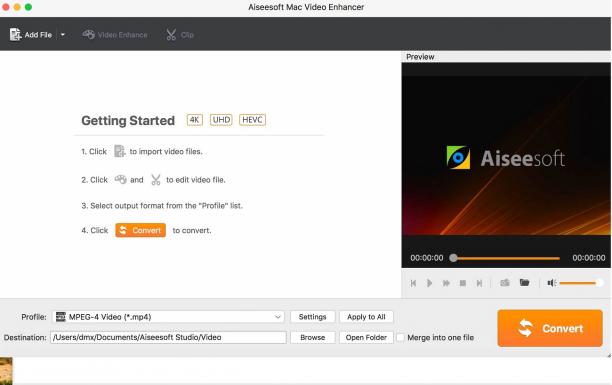Screen dimensions: 612x385
Task: Click Open Folder button
Action: (x=366, y=337)
